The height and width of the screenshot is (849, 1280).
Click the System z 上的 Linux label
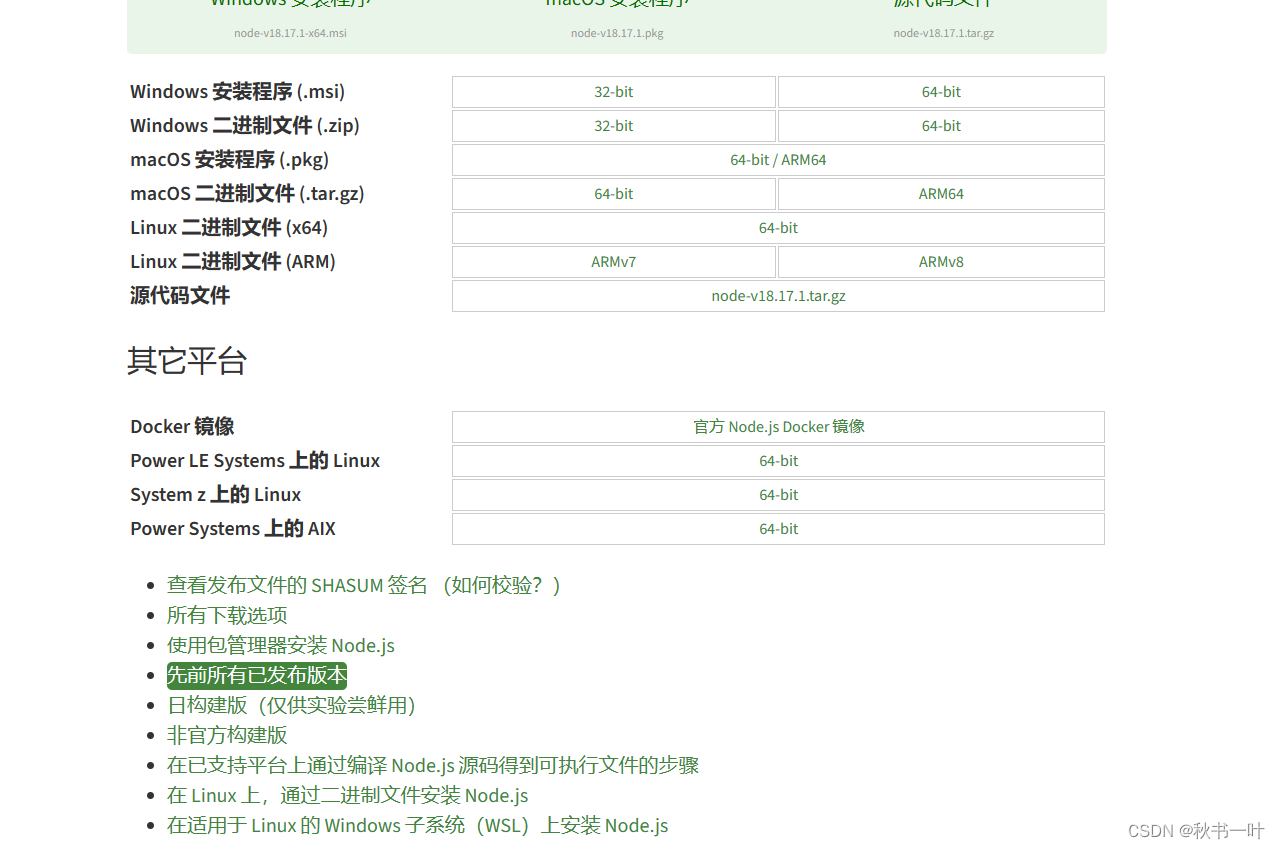[x=216, y=495]
